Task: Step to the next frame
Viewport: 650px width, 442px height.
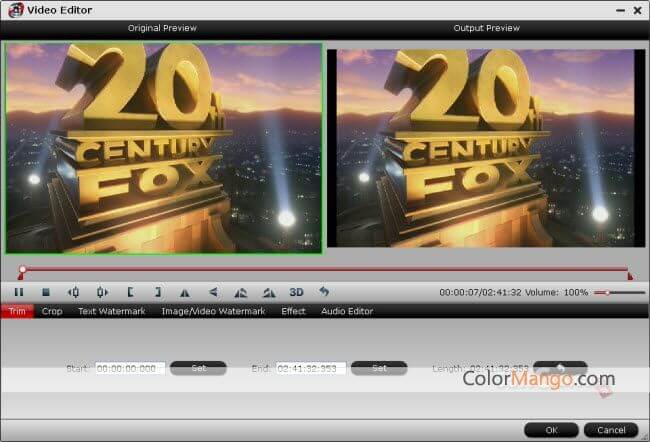Action: pos(101,292)
